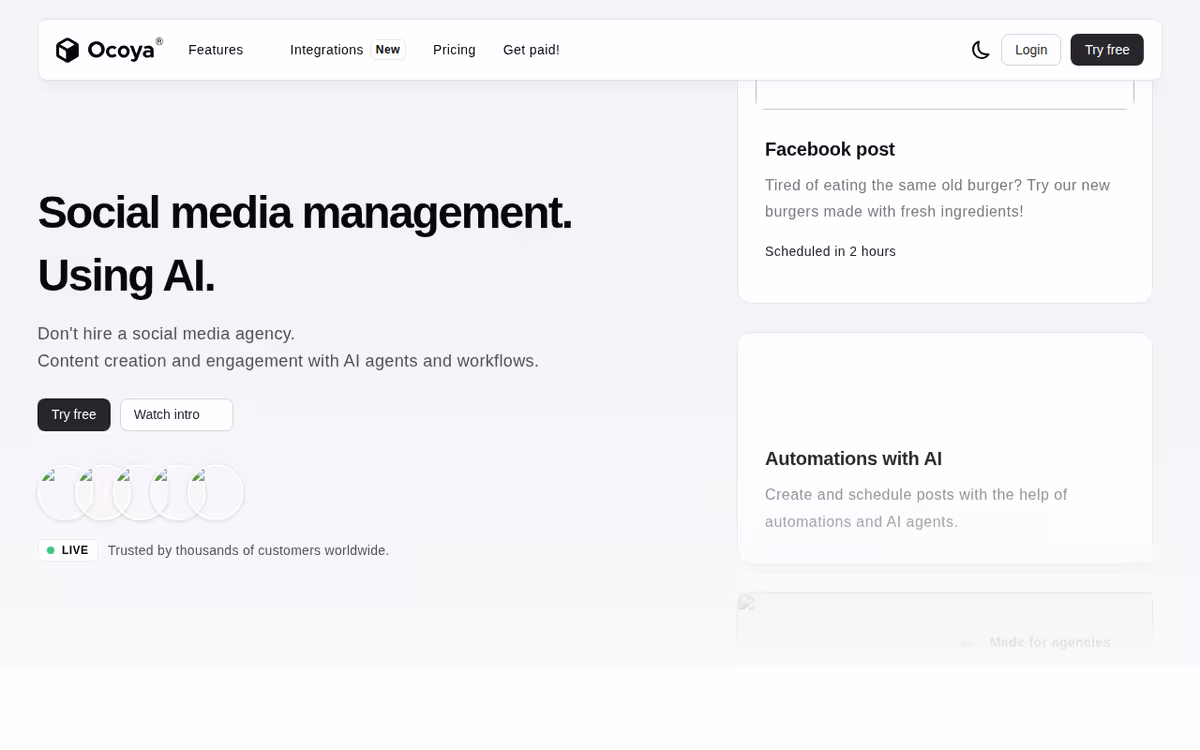Open the Integrations menu
This screenshot has width=1200, height=750.
coord(327,50)
